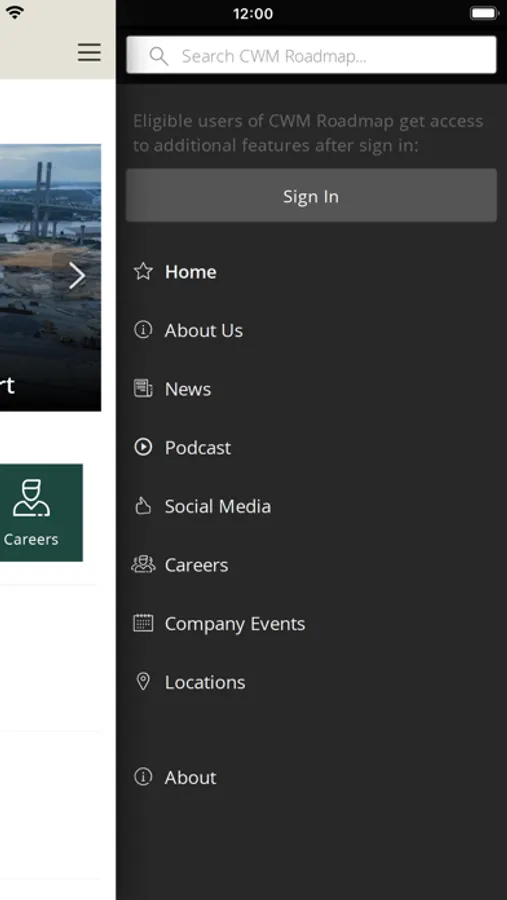The image size is (507, 900).
Task: Click the battery status icon
Action: tap(484, 13)
